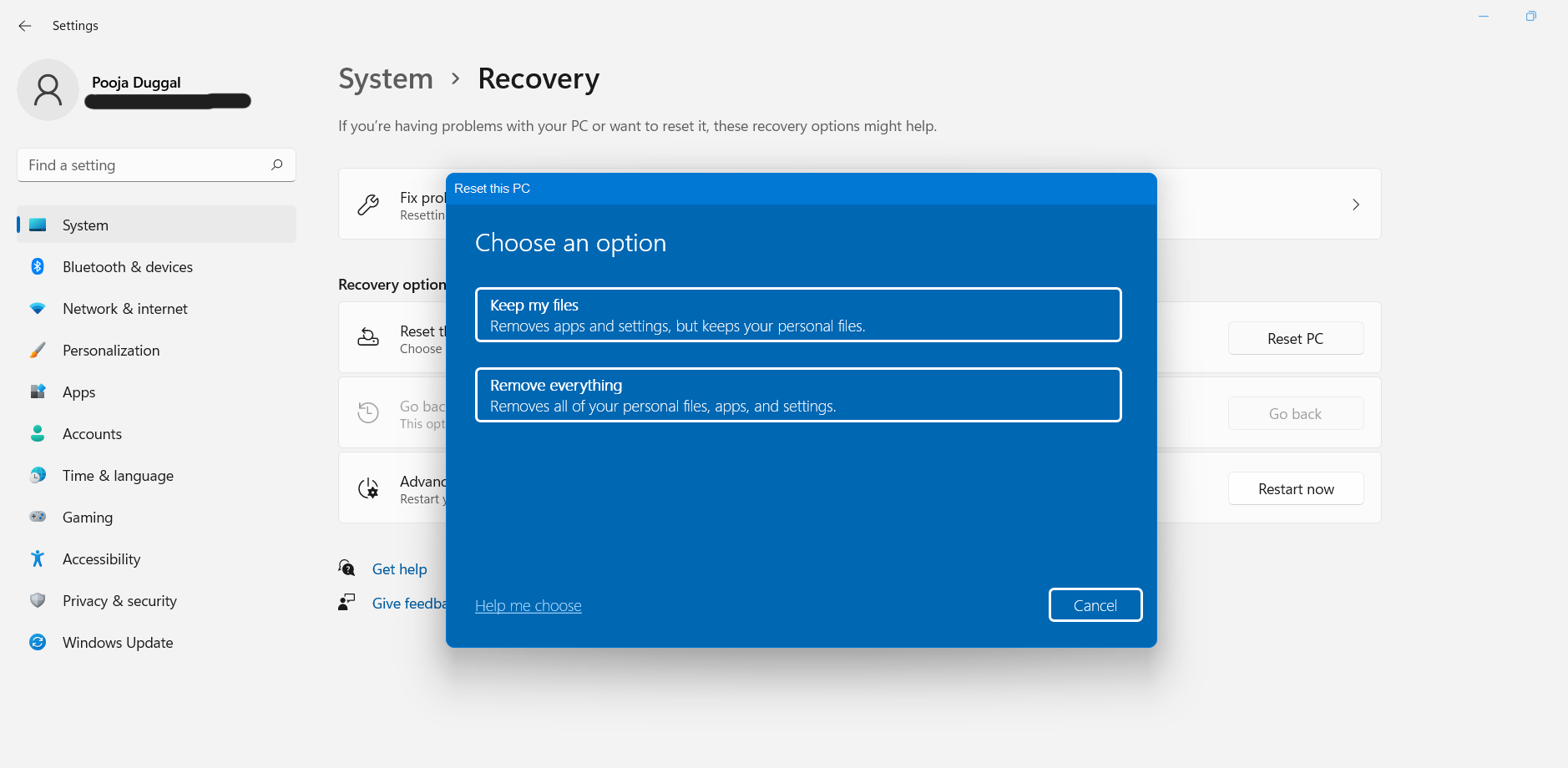Click the breadcrumb chevron separator
1568x768 pixels.
point(456,78)
